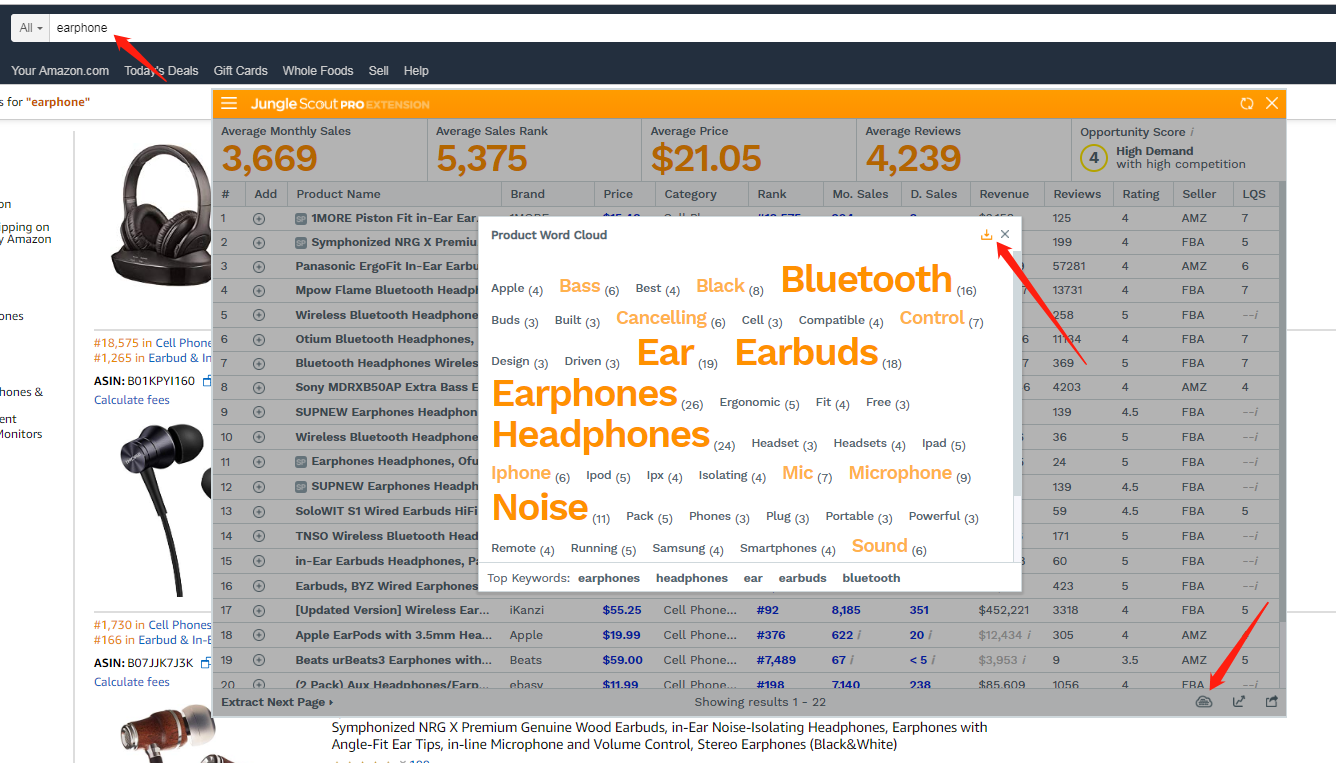Click the share icon in extension footer
Screen dimensions: 1336x763
point(1272,702)
